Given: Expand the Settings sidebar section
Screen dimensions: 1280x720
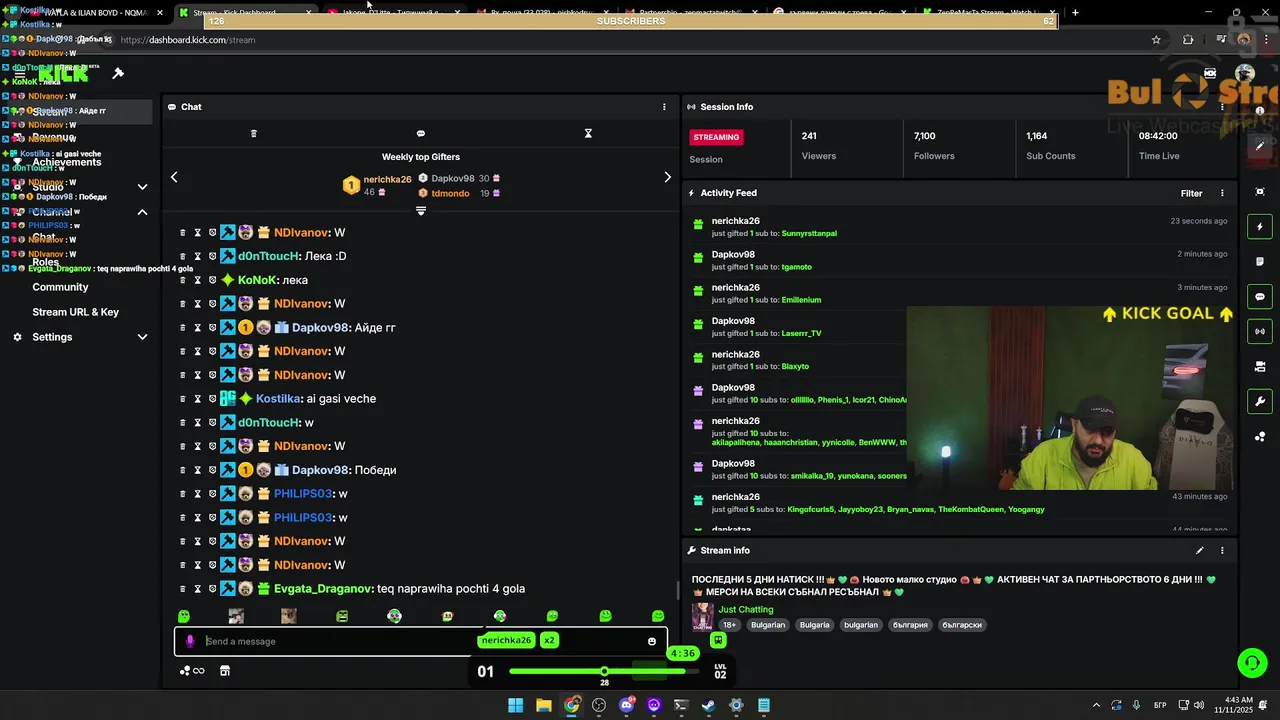Looking at the screenshot, I should [x=142, y=337].
